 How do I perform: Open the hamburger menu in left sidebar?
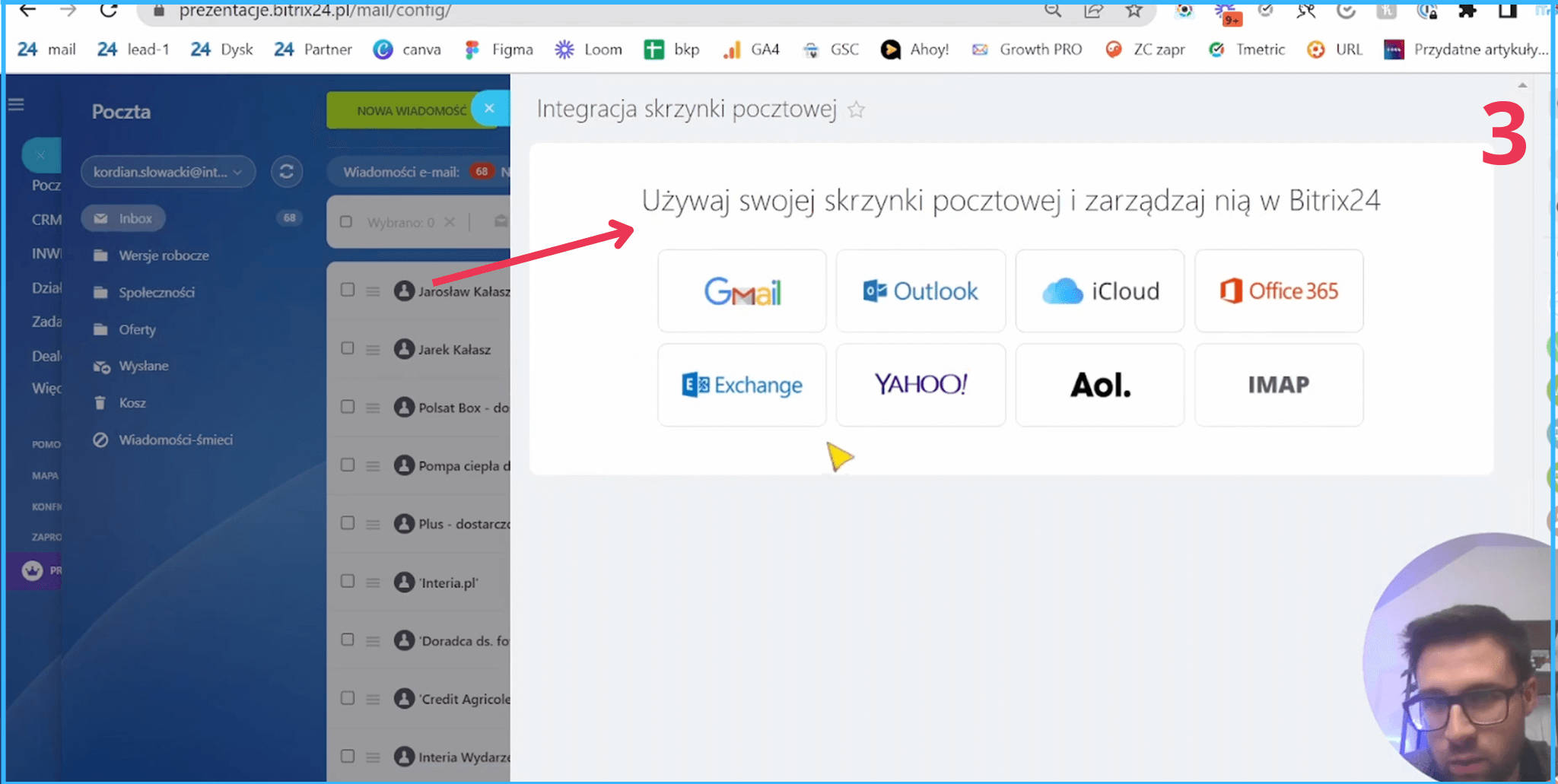point(16,105)
